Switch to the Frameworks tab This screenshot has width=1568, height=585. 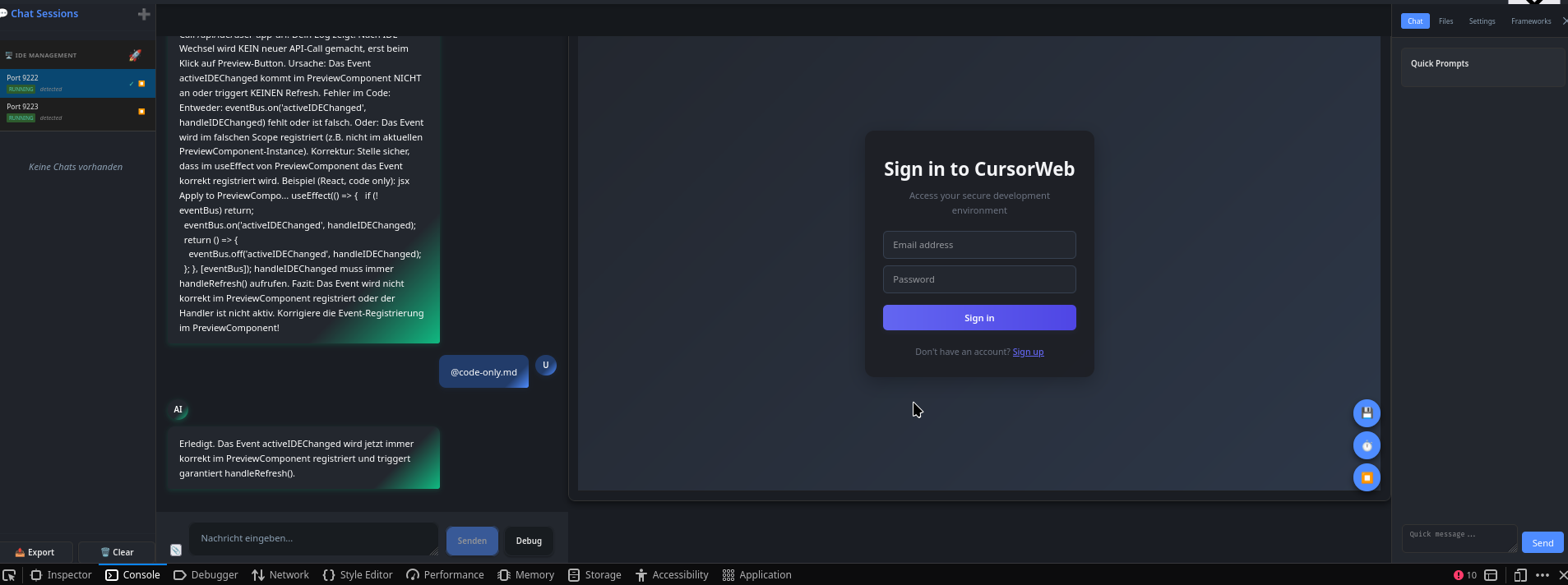tap(1531, 21)
